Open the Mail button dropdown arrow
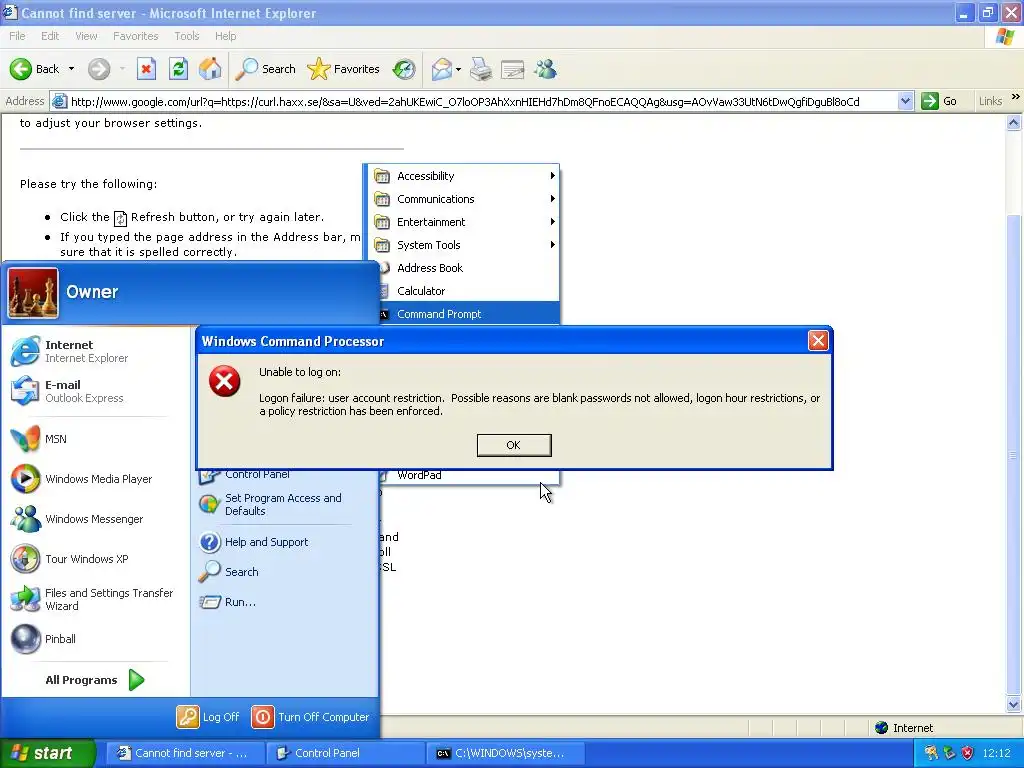Viewport: 1024px width, 768px height. pos(458,69)
